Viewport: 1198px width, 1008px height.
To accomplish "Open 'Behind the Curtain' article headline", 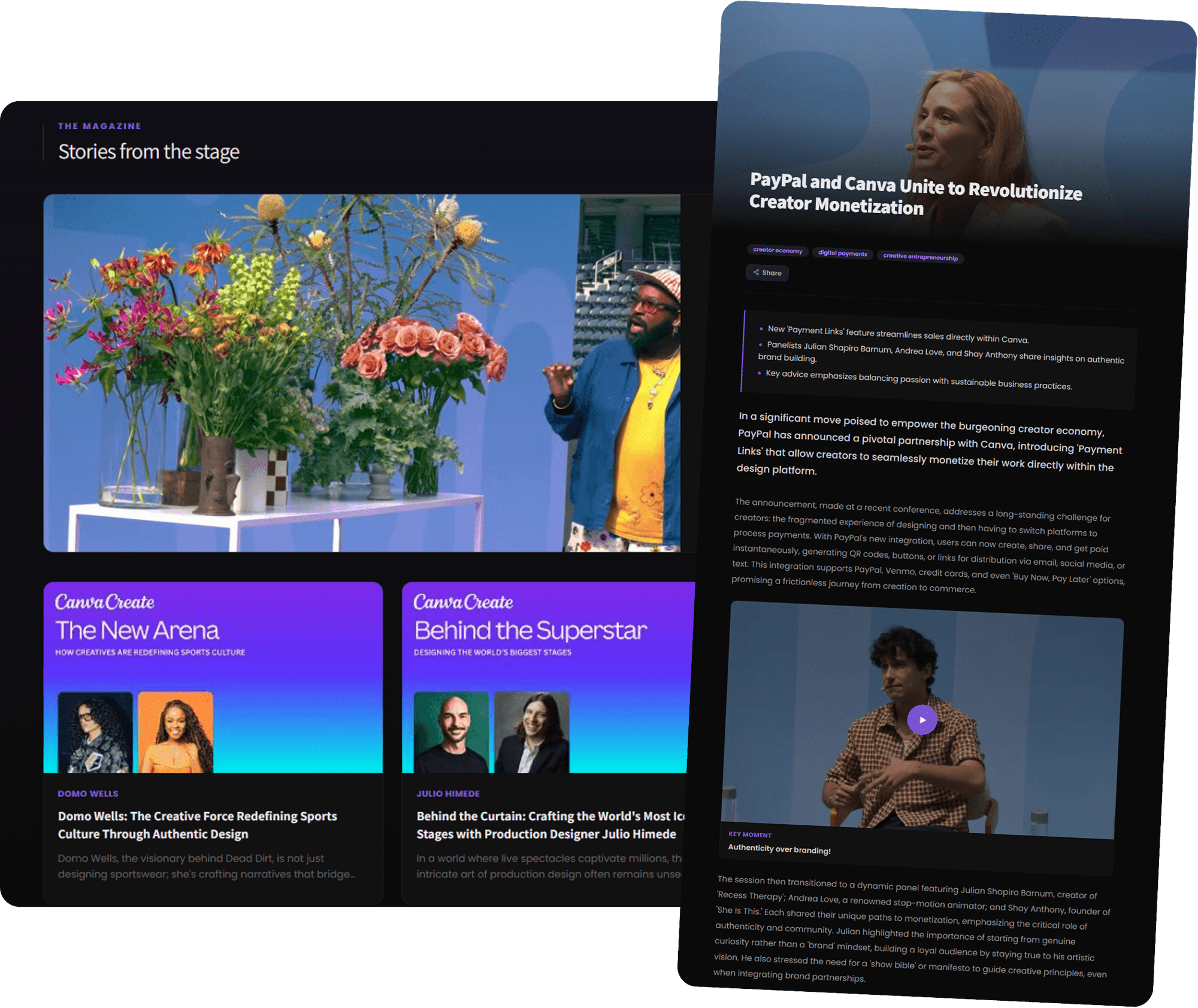I will pyautogui.click(x=550, y=825).
